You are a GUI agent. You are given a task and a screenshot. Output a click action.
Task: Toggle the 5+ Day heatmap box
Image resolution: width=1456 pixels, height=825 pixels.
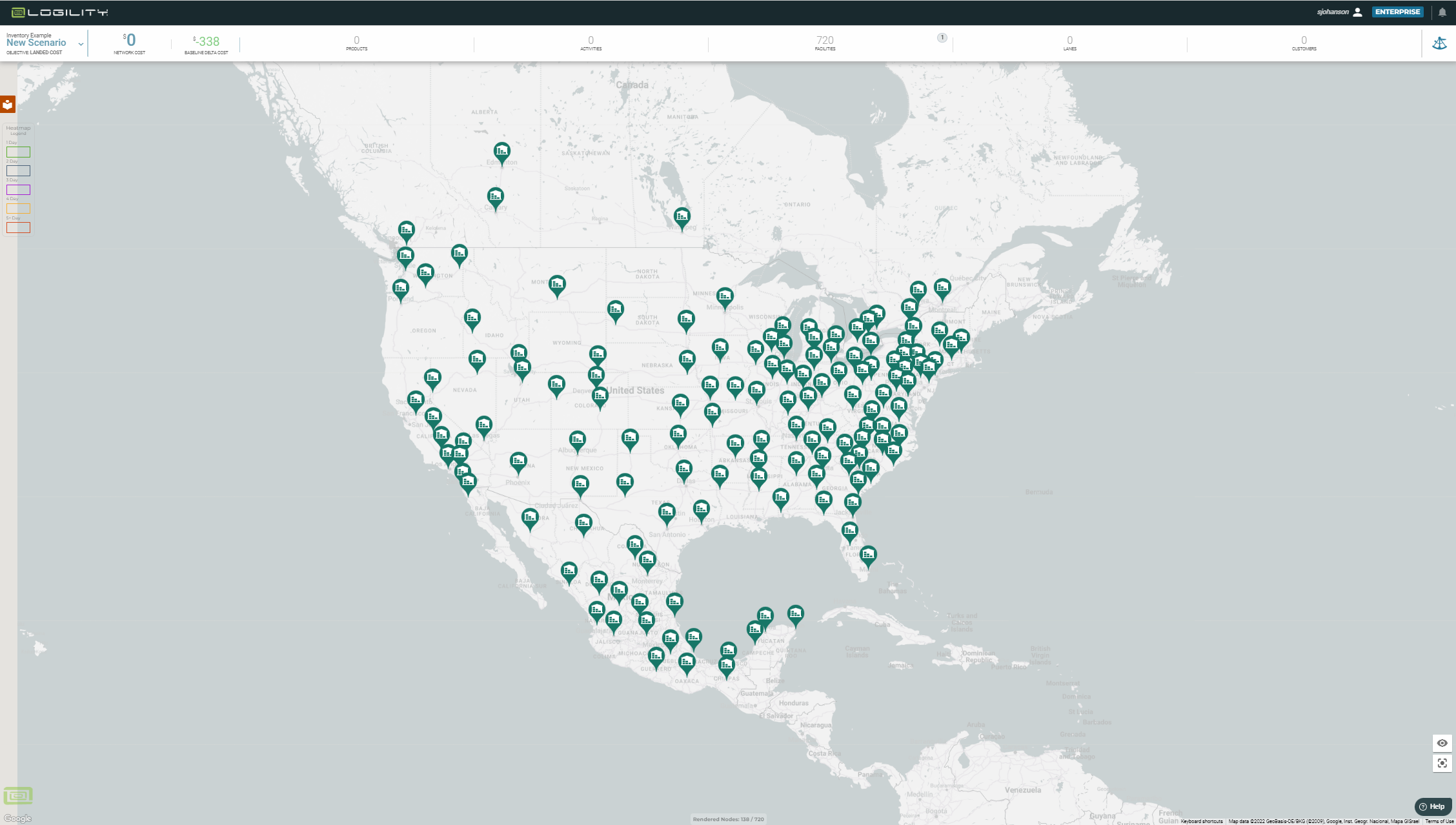tap(18, 227)
